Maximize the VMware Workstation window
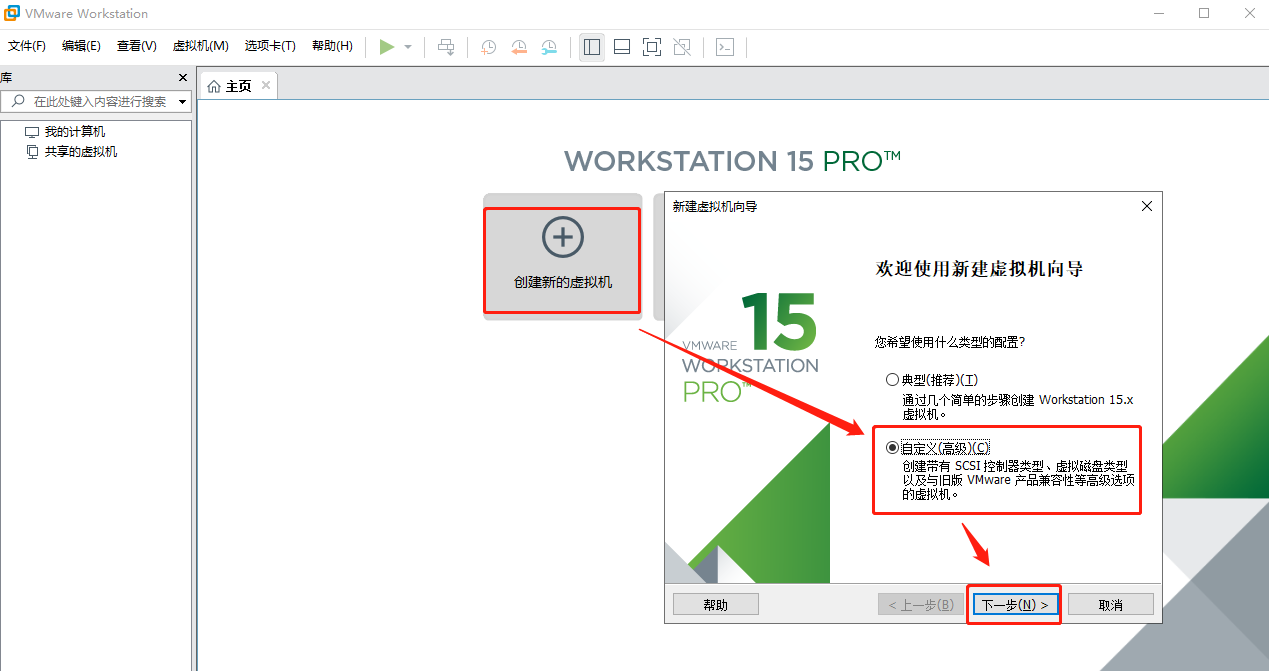Viewport: 1269px width, 671px height. [1204, 13]
